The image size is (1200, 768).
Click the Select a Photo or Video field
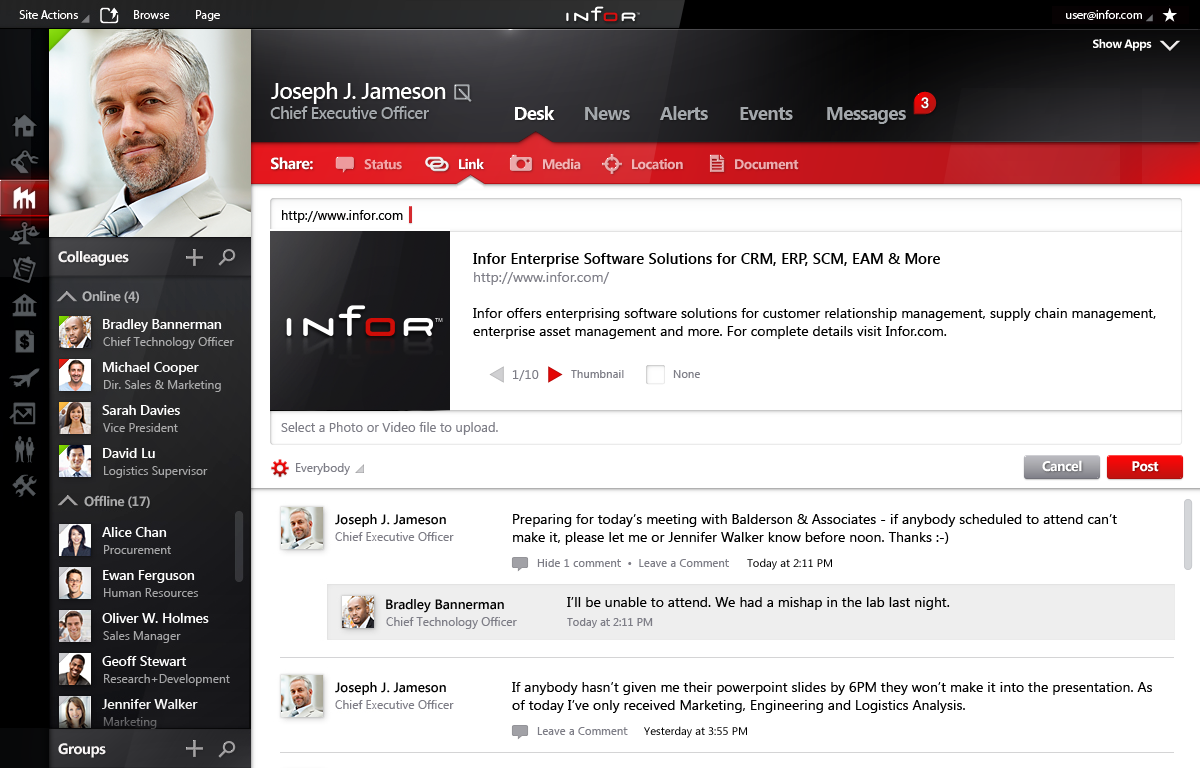coord(726,428)
